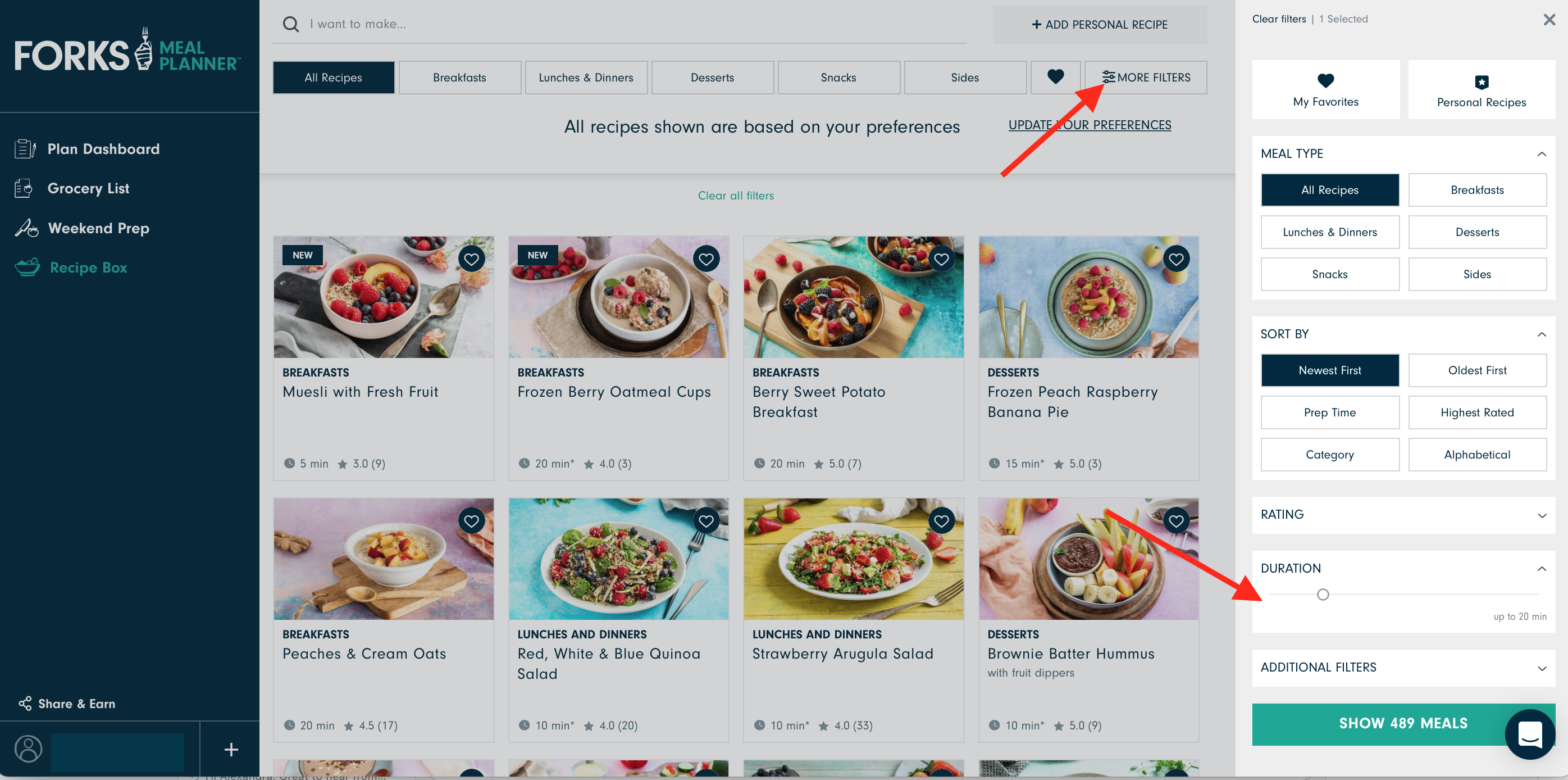The image size is (1568, 780).
Task: Click ADD PERSONAL RECIPE button
Action: tap(1099, 24)
